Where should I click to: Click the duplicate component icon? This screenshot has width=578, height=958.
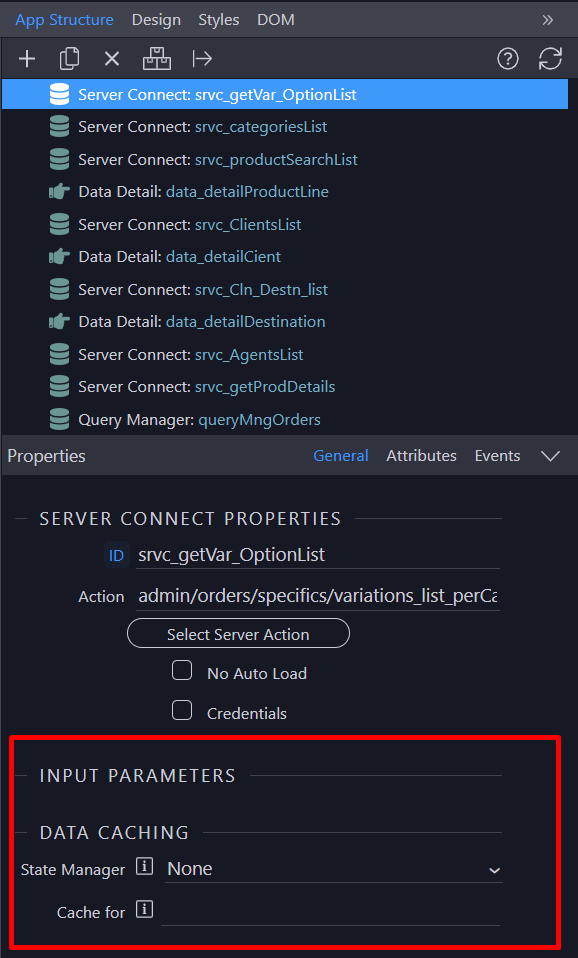[70, 59]
